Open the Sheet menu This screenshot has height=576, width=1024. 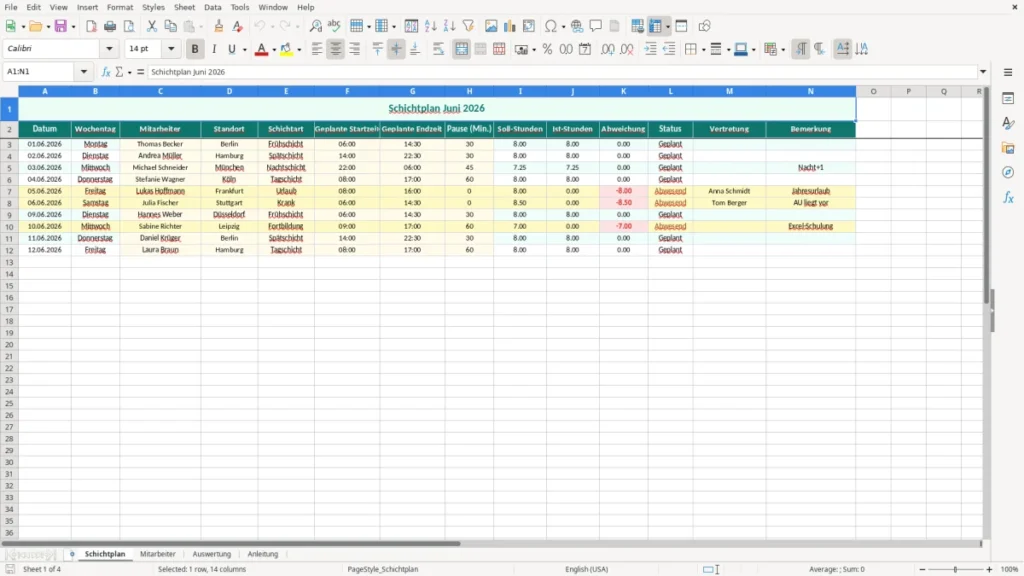click(x=184, y=7)
